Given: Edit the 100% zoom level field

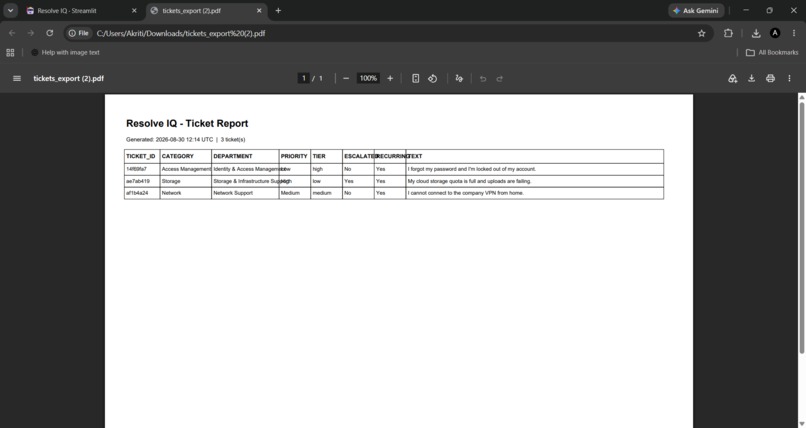Looking at the screenshot, I should [x=368, y=78].
